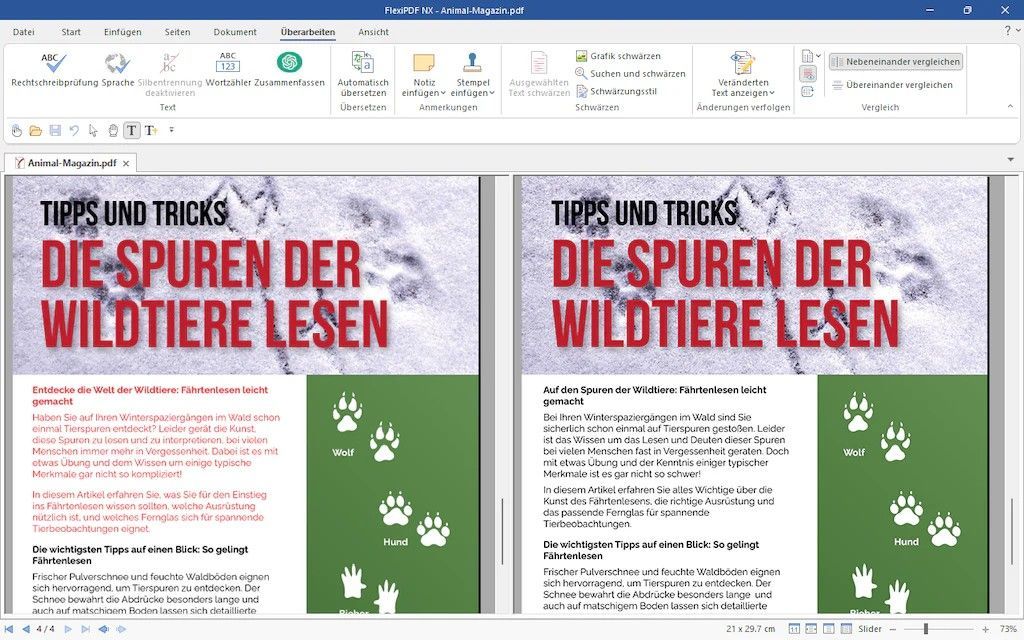1024x640 pixels.
Task: Open Schwärzungsstil settings
Action: pos(622,91)
